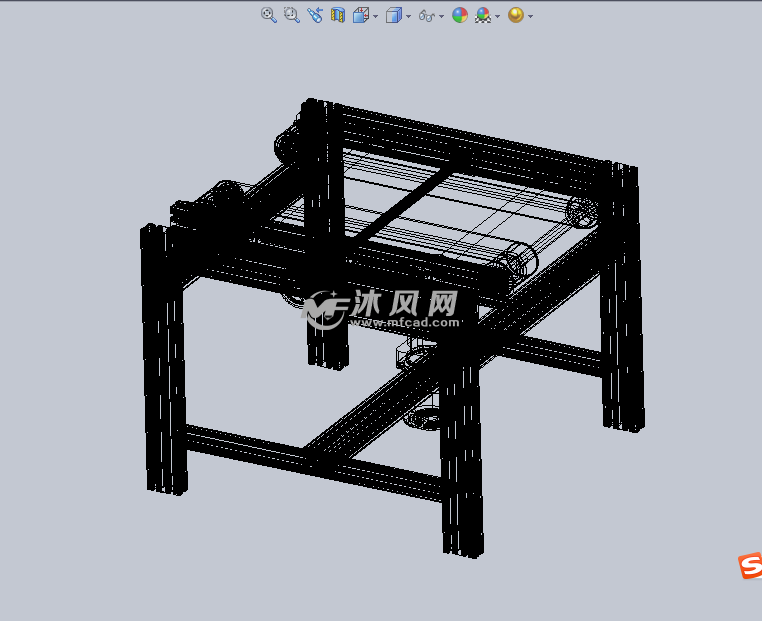Select the Zoom to Area tool
The width and height of the screenshot is (762, 621).
coord(292,15)
